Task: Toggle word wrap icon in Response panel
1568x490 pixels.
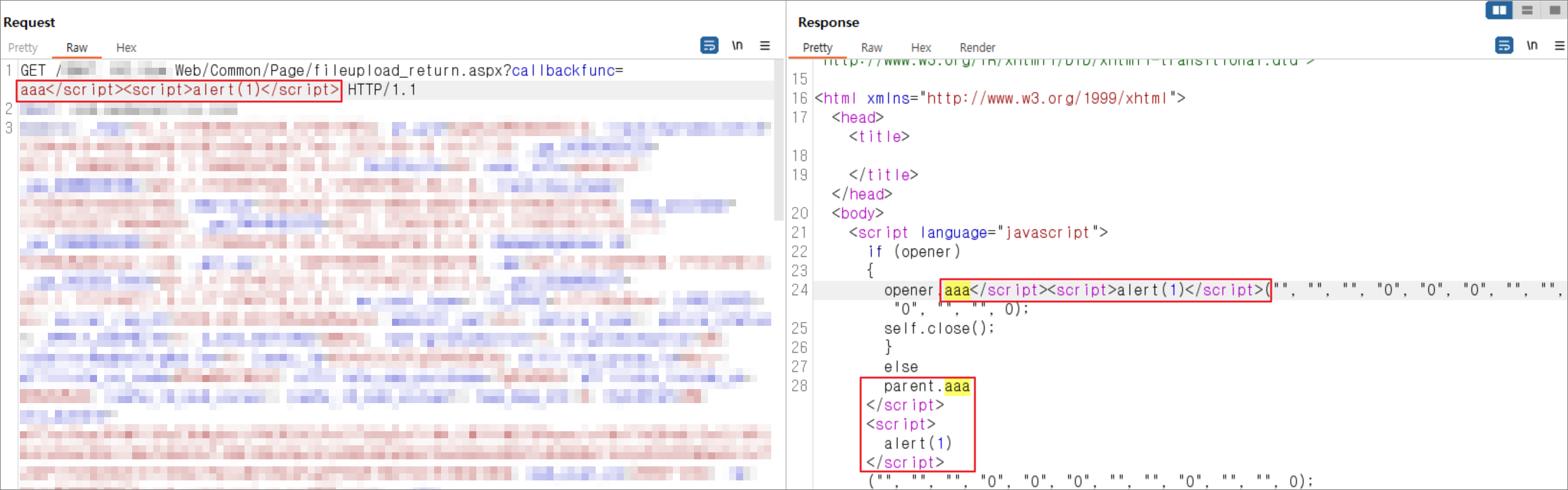Action: pyautogui.click(x=1504, y=45)
